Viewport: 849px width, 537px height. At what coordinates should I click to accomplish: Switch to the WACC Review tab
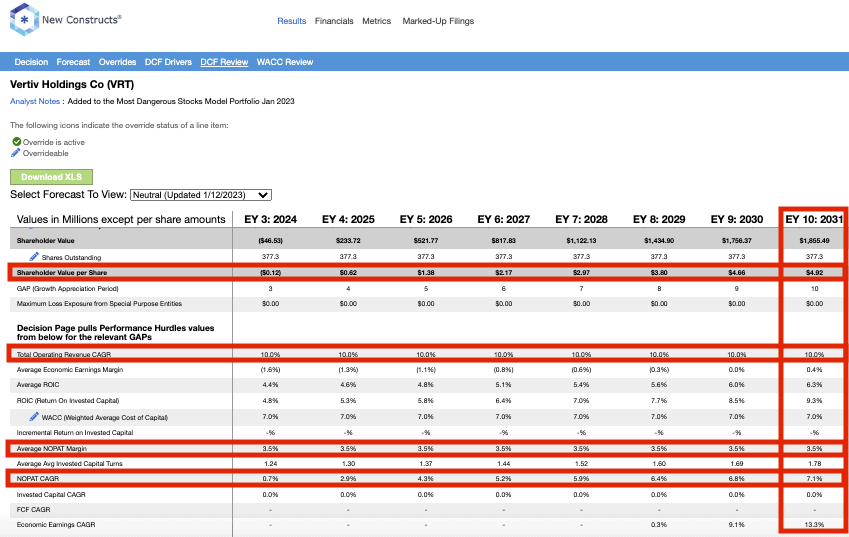(x=285, y=62)
